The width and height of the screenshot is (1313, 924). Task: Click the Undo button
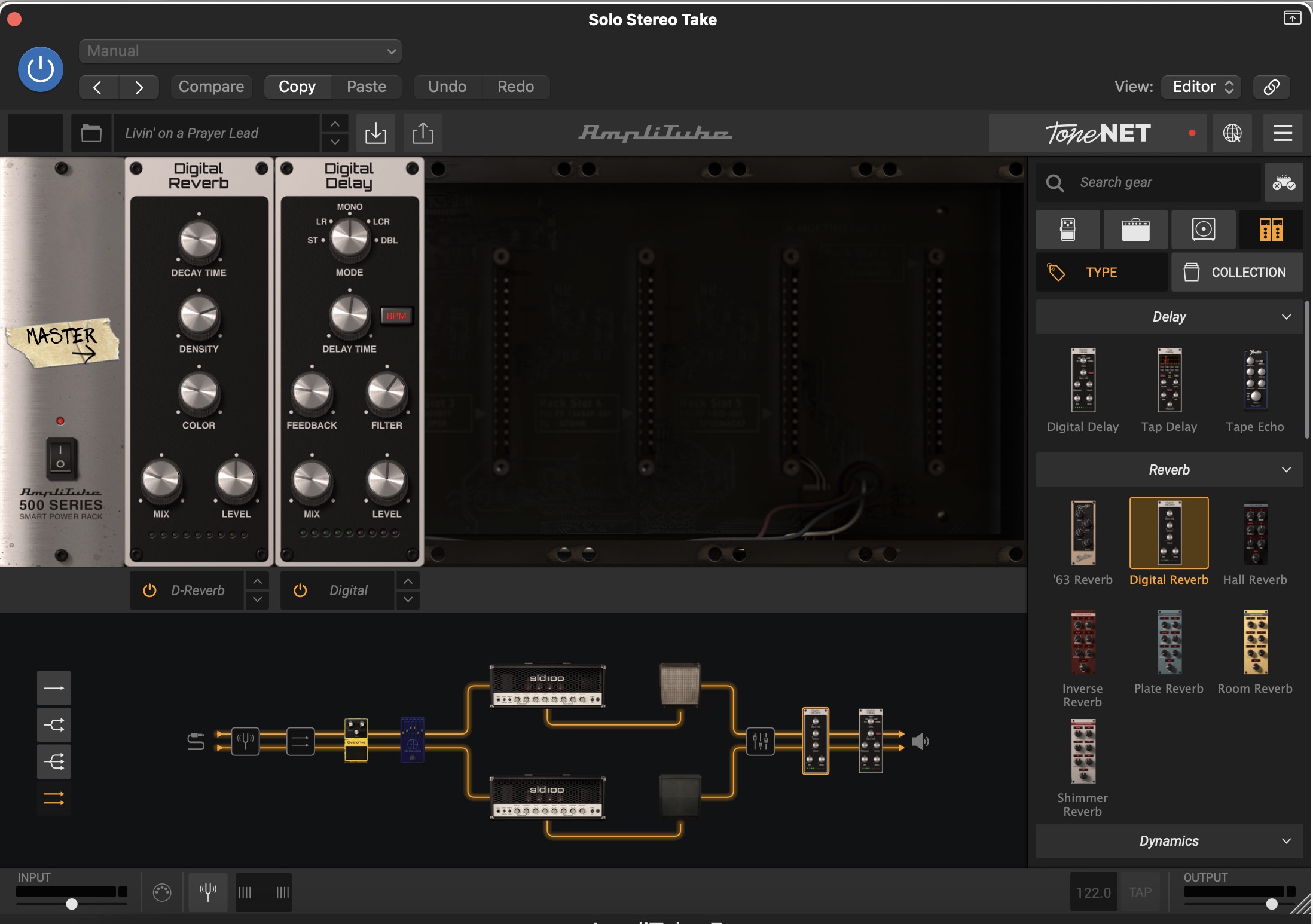tap(447, 87)
